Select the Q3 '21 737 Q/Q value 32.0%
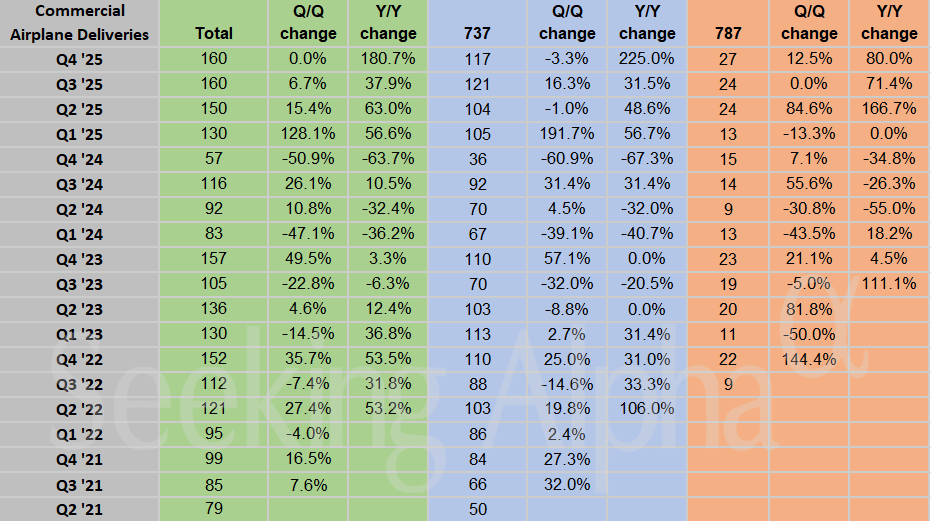Image resolution: width=931 pixels, height=521 pixels. click(567, 484)
